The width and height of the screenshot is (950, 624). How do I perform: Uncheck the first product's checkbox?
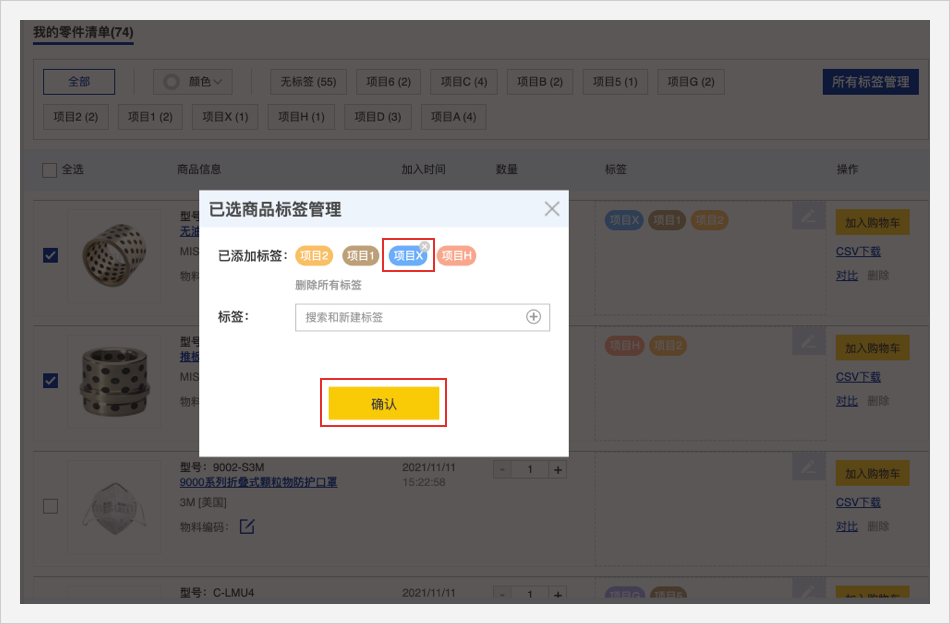coord(50,255)
